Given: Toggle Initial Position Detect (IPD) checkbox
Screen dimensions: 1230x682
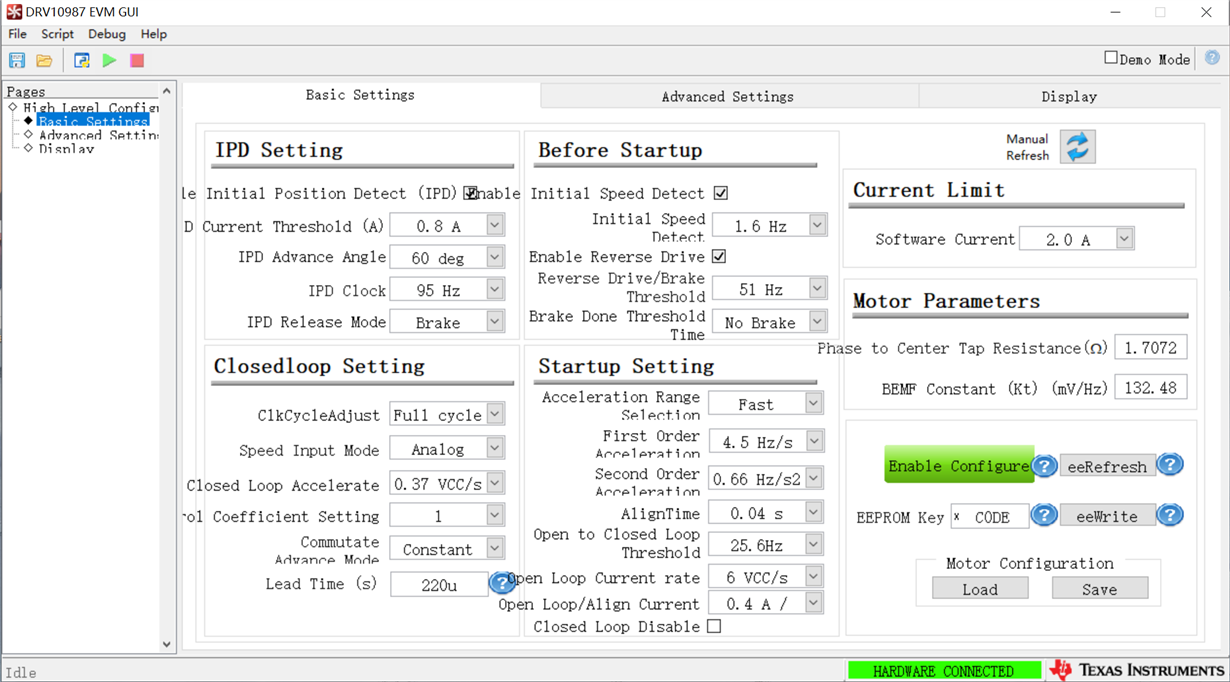Looking at the screenshot, I should [470, 193].
